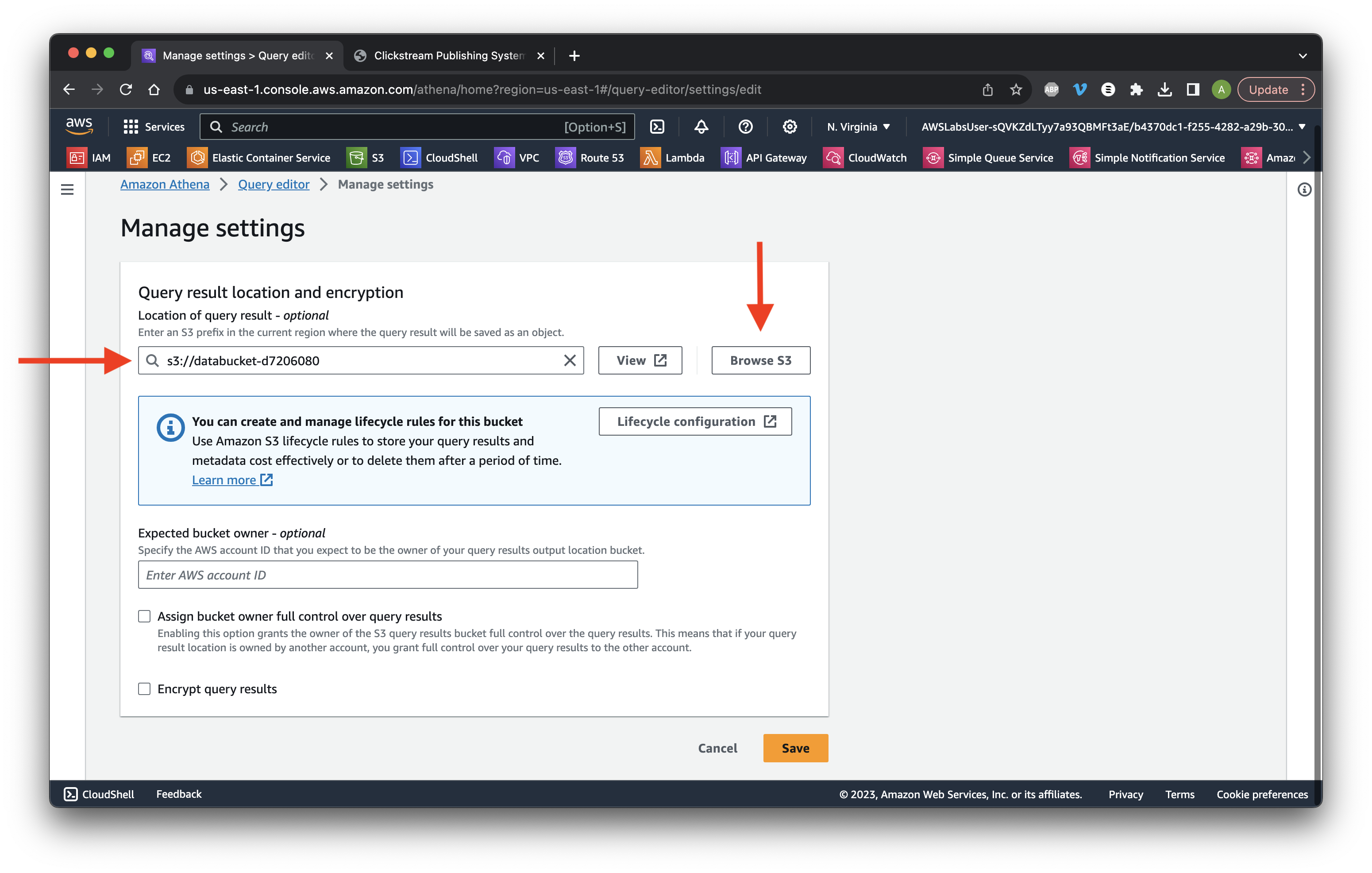The width and height of the screenshot is (1372, 873).
Task: Toggle the browser side panel icon
Action: click(1192, 89)
